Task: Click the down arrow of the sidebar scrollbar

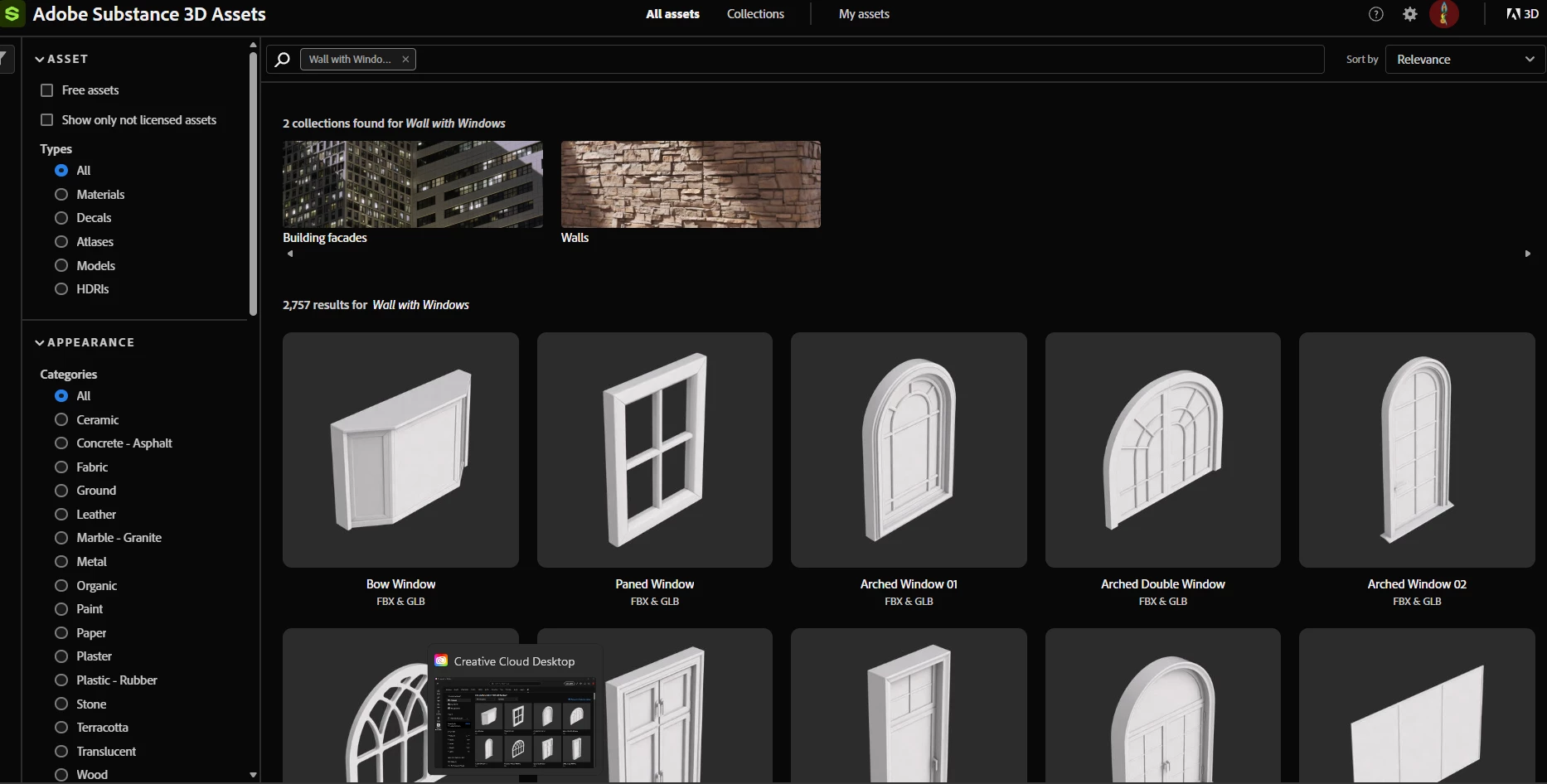Action: [x=253, y=775]
